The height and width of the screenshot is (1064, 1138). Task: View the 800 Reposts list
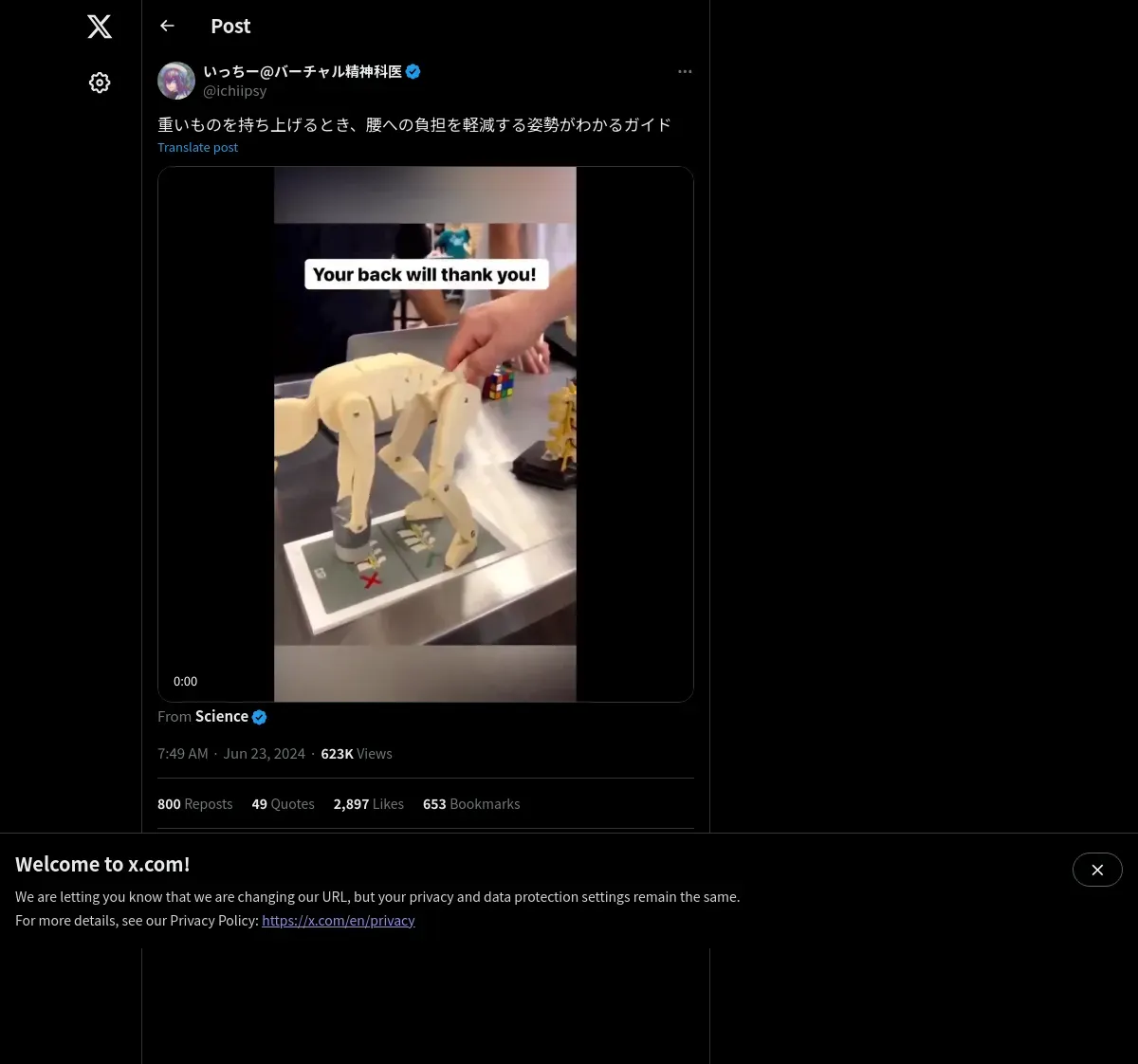194,803
